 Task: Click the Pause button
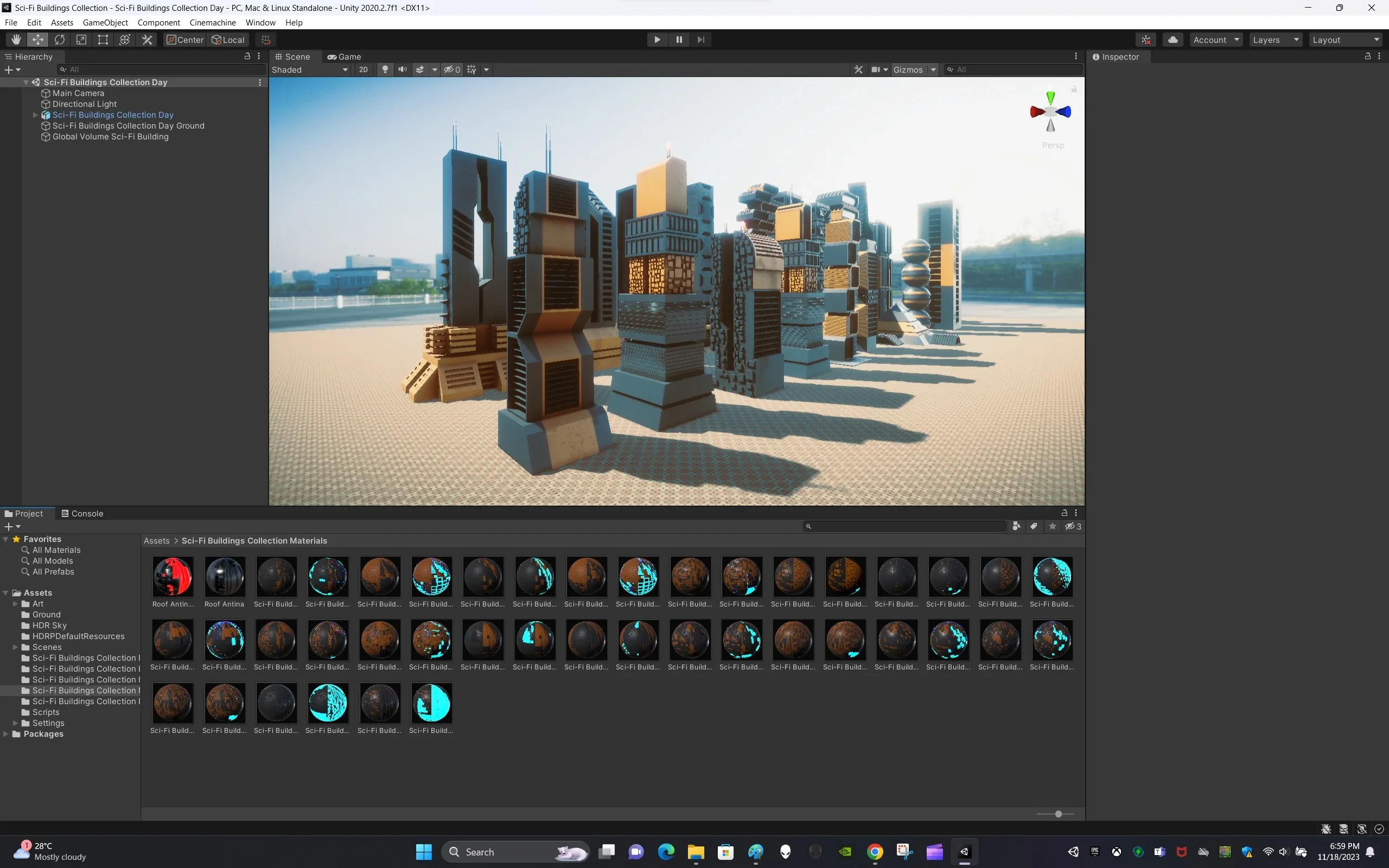tap(679, 40)
